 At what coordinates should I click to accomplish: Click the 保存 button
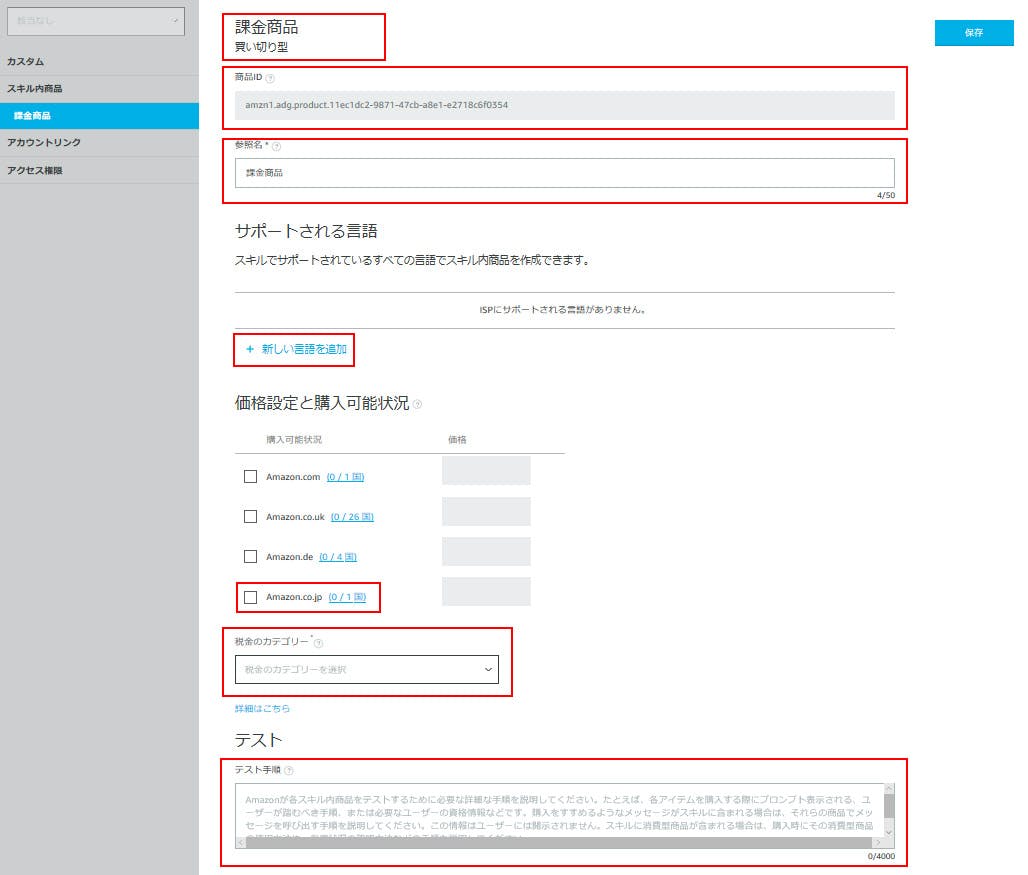[973, 33]
